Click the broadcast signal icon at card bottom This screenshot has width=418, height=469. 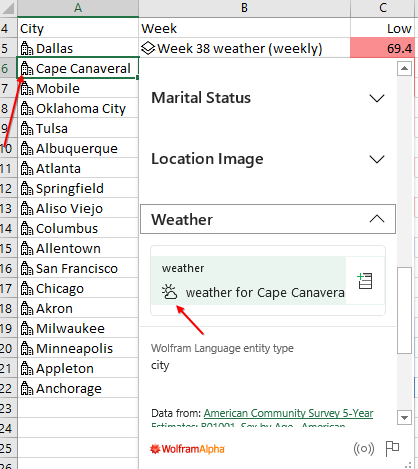[x=364, y=449]
